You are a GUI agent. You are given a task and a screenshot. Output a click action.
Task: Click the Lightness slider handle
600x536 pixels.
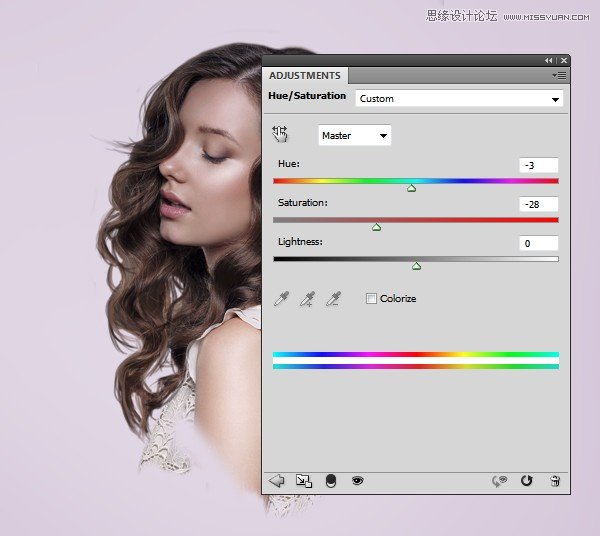(416, 266)
